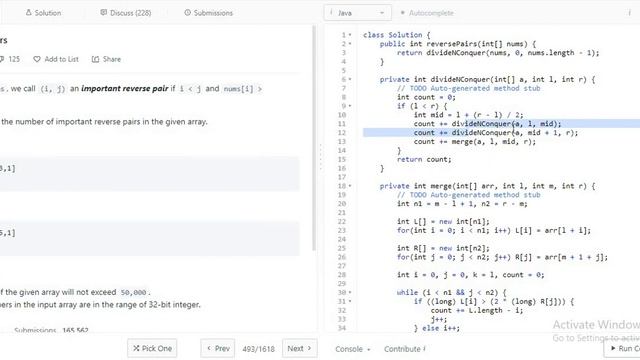Image resolution: width=640 pixels, height=360 pixels.
Task: Collapse the divideNConquer method fold arrow on line 6
Action: (350, 80)
